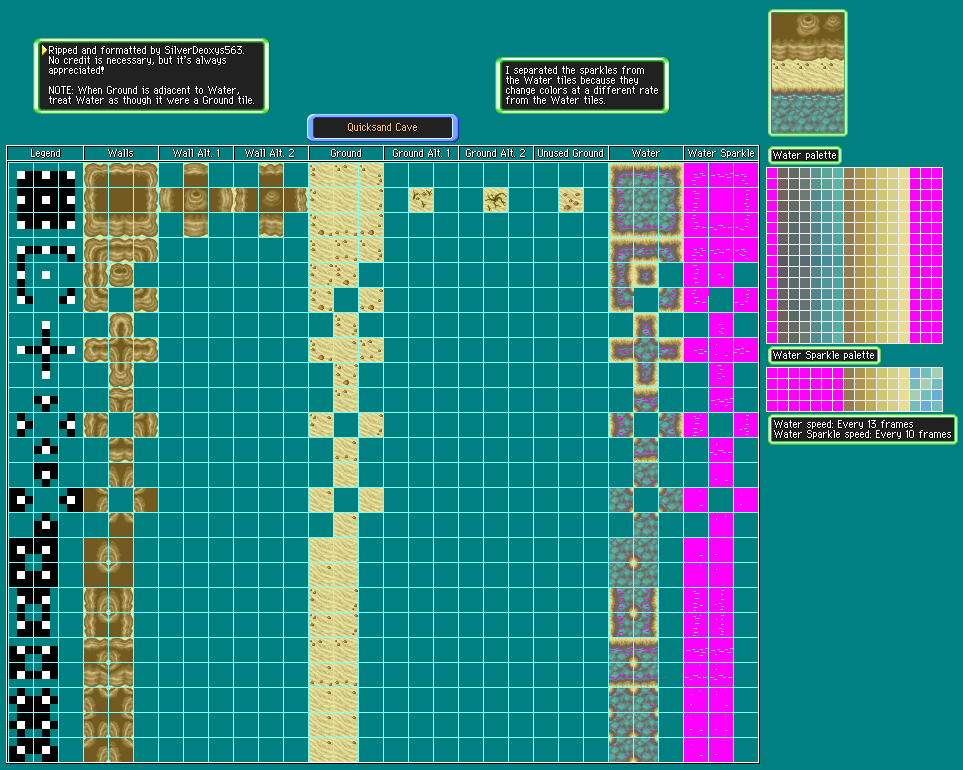Click the 'Ripped and formatted by SilverDeoxys563.' line
The height and width of the screenshot is (770, 963).
coord(146,50)
